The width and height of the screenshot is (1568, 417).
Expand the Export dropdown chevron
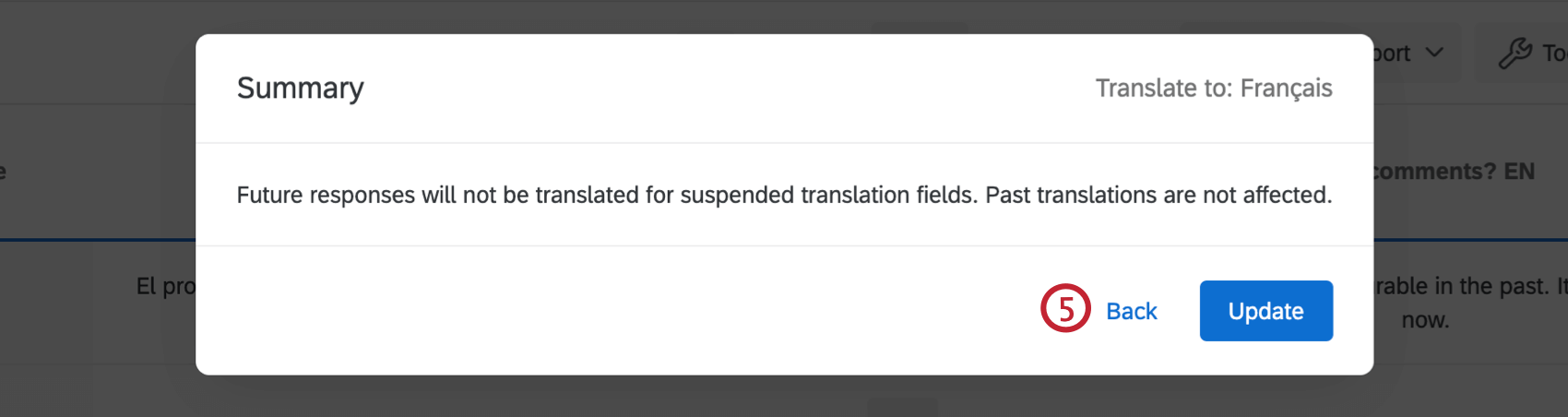pyautogui.click(x=1434, y=53)
